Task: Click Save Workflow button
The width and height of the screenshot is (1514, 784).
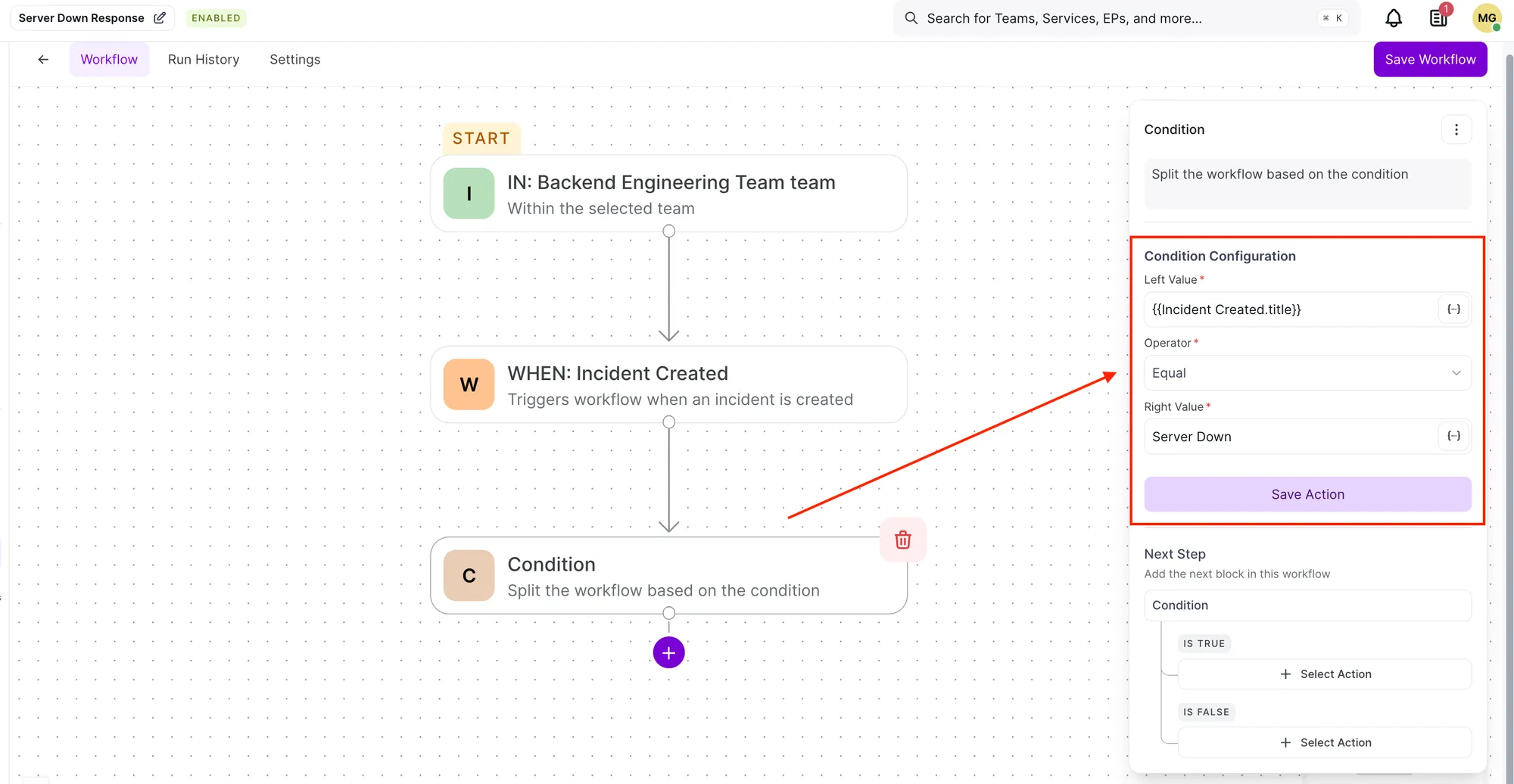Action: [1430, 59]
